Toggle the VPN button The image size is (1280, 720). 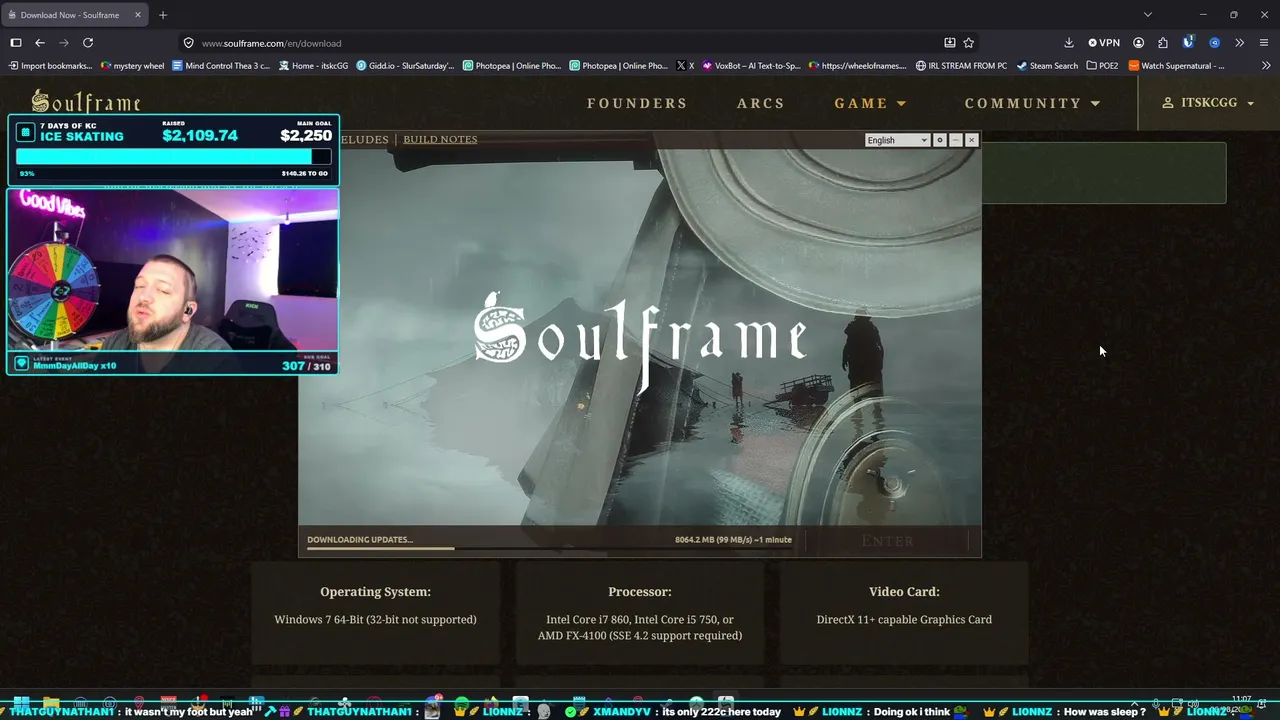pos(1104,43)
